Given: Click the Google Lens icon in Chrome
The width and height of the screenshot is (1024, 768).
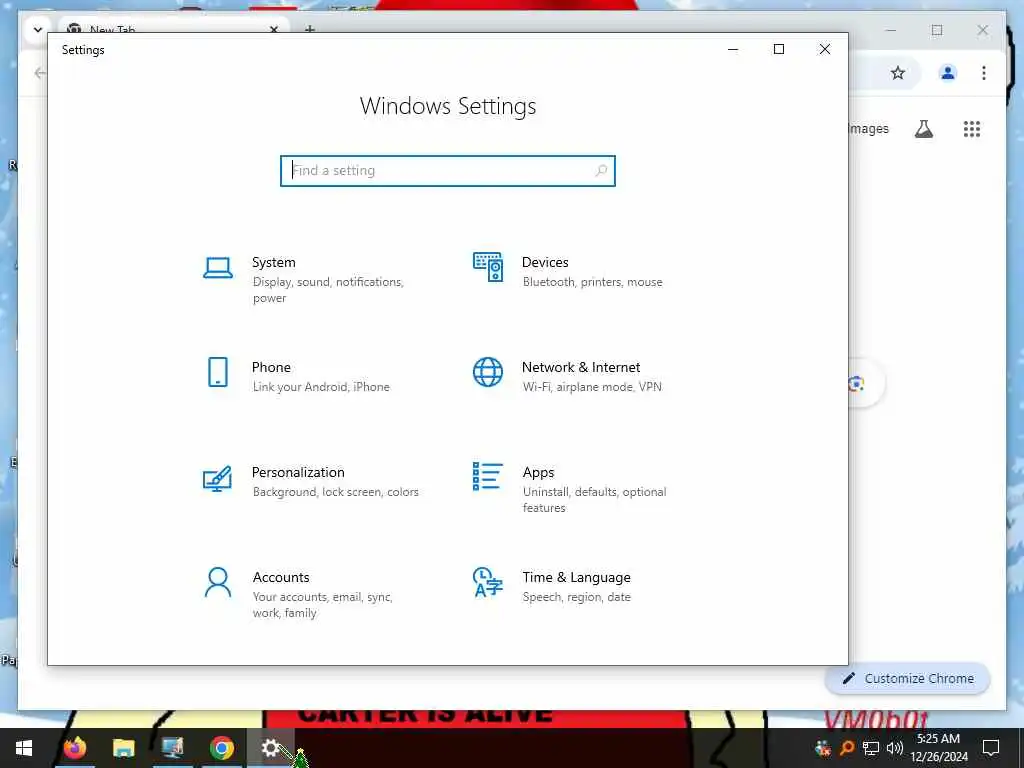Looking at the screenshot, I should (857, 384).
